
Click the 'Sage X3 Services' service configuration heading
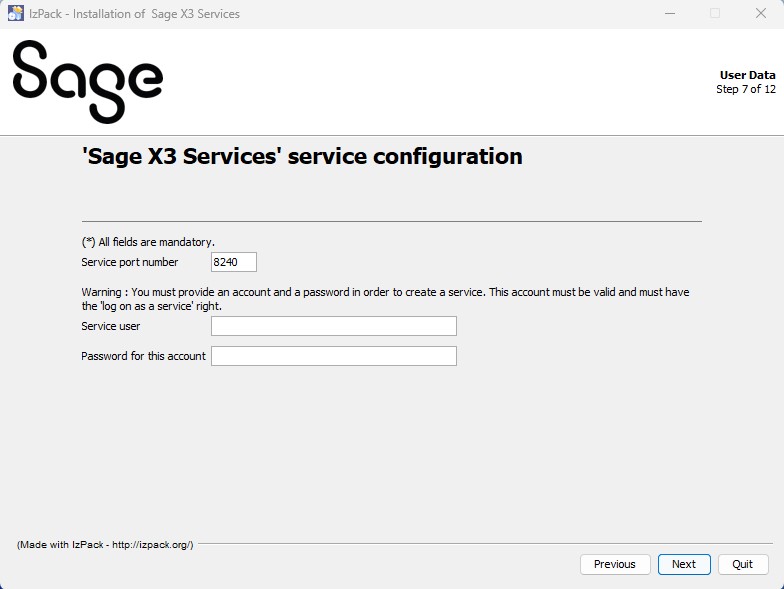pyautogui.click(x=302, y=157)
